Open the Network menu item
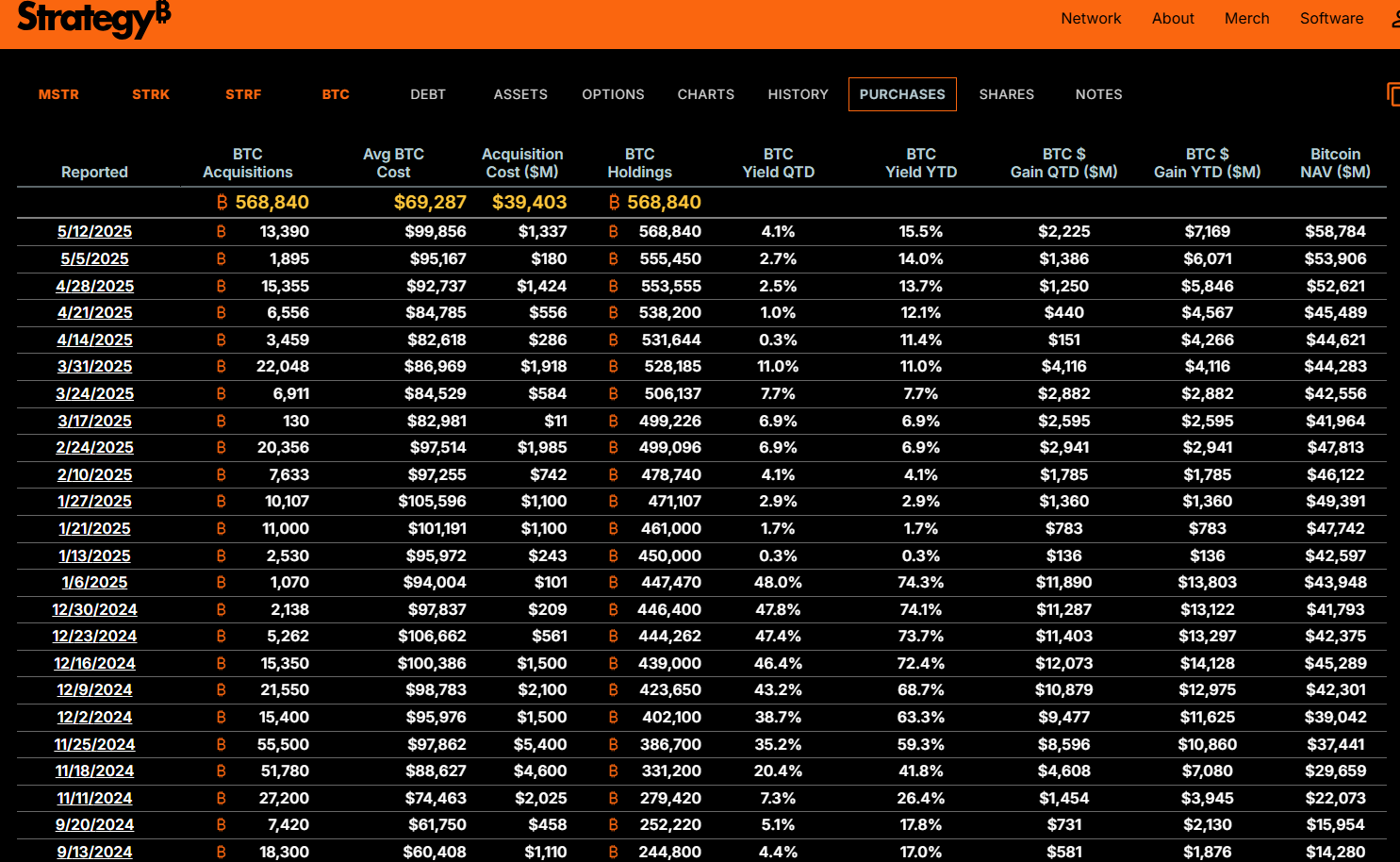The width and height of the screenshot is (1400, 862). click(x=1091, y=19)
